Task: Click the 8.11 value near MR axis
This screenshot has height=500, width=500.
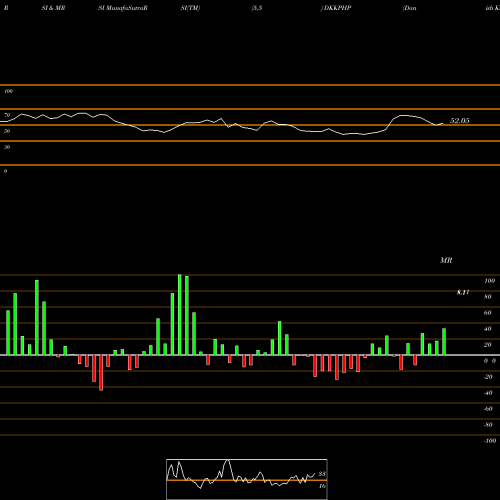Action: tap(463, 292)
